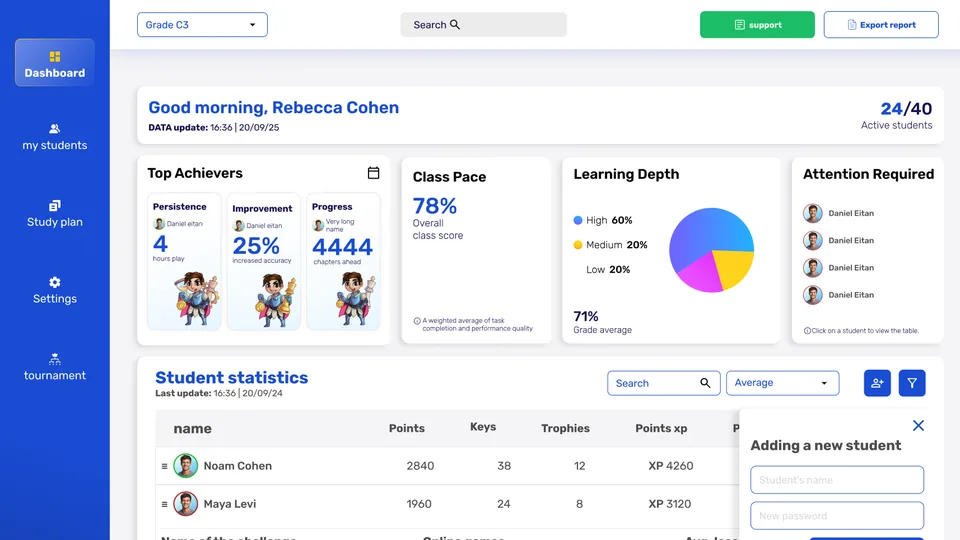Click the name column header
The width and height of the screenshot is (960, 540).
click(192, 429)
